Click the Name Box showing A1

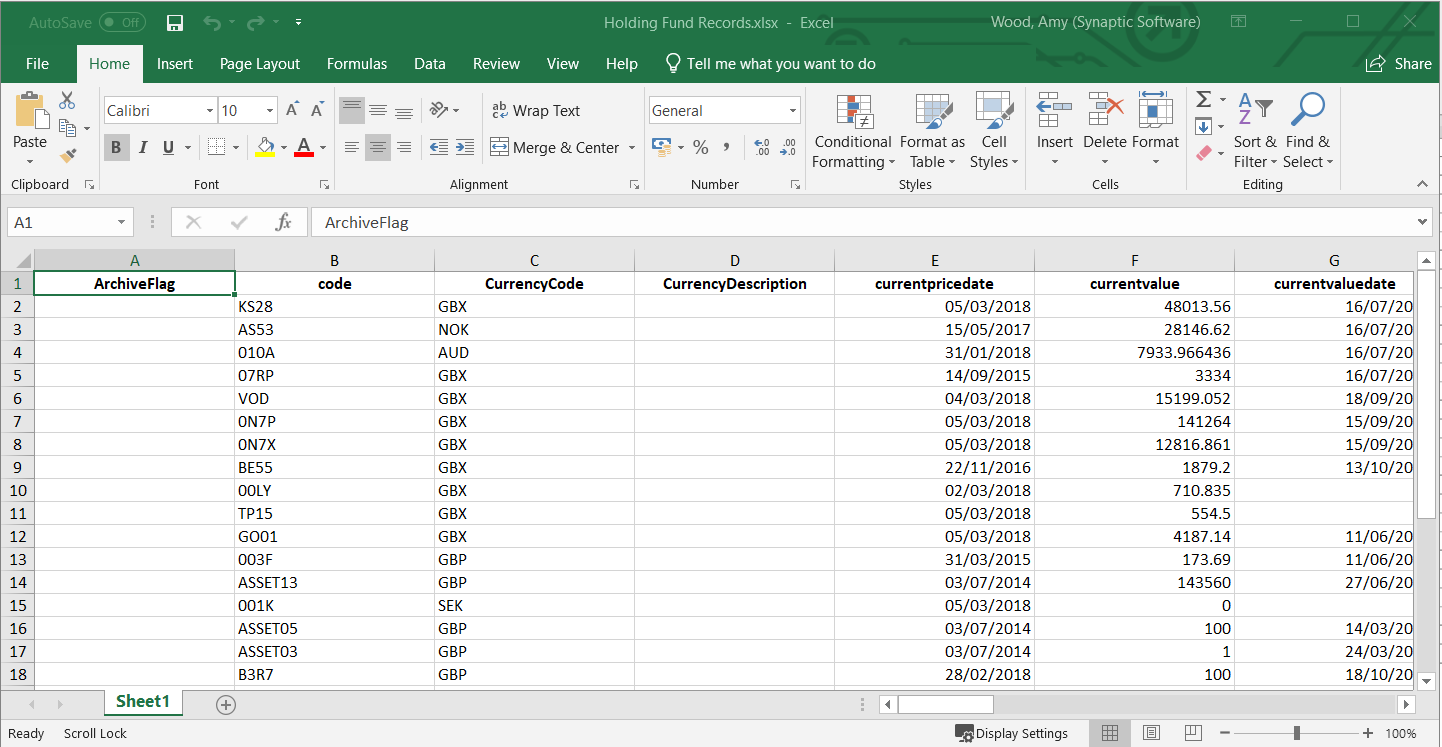tap(60, 222)
